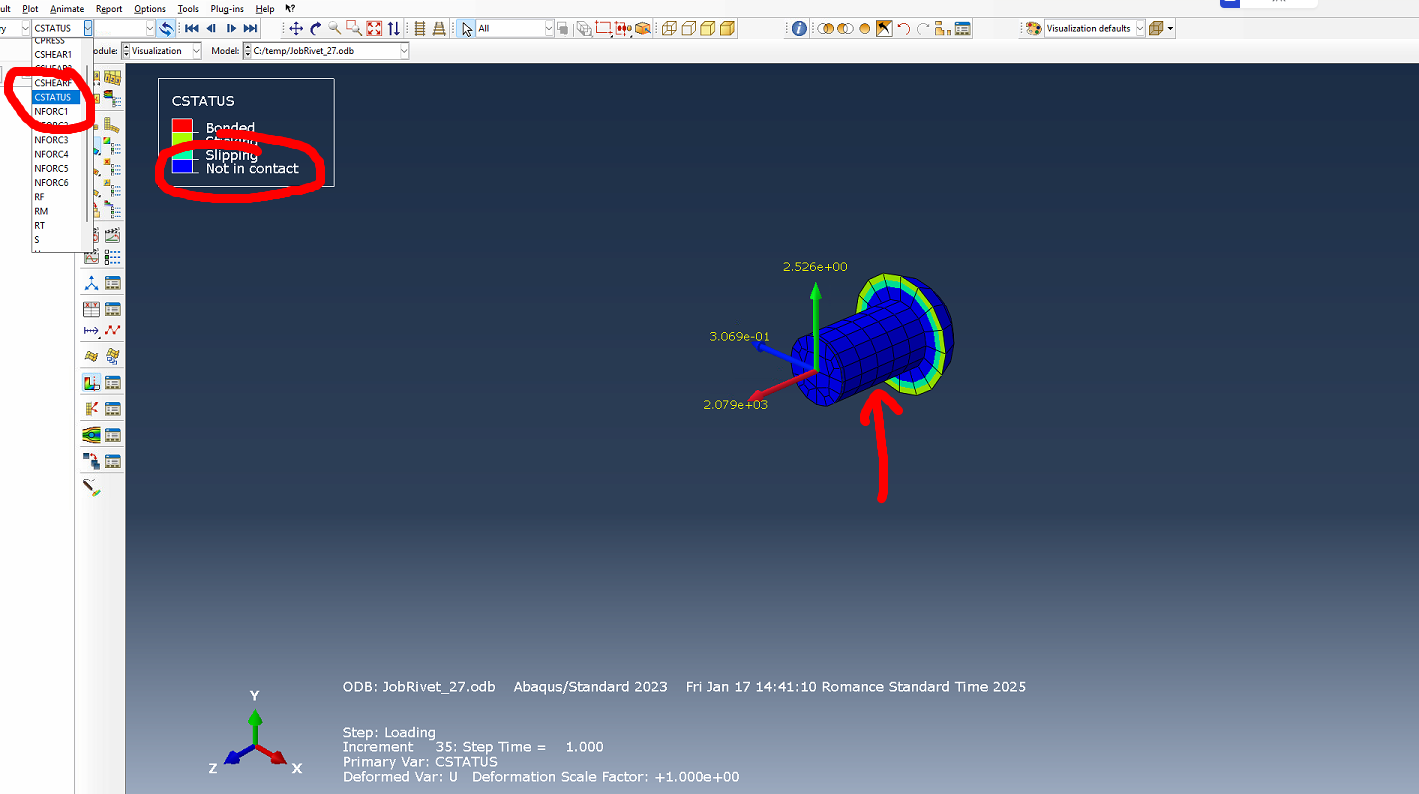The height and width of the screenshot is (794, 1419).
Task: Select NFORC5 in the variable list
Action: pyautogui.click(x=52, y=168)
